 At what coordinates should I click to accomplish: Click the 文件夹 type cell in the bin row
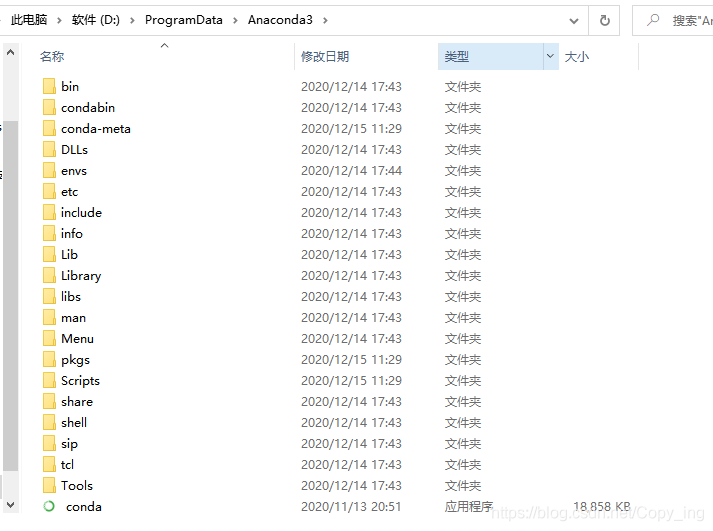(x=462, y=86)
